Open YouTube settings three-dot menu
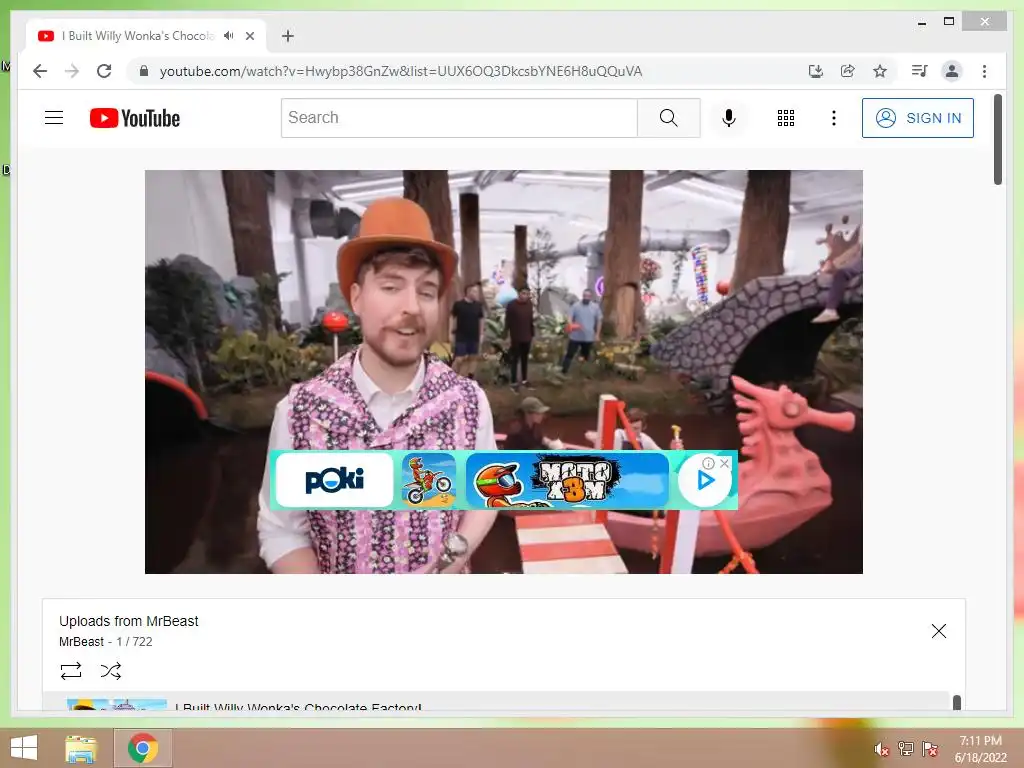Image resolution: width=1024 pixels, height=768 pixels. (833, 118)
